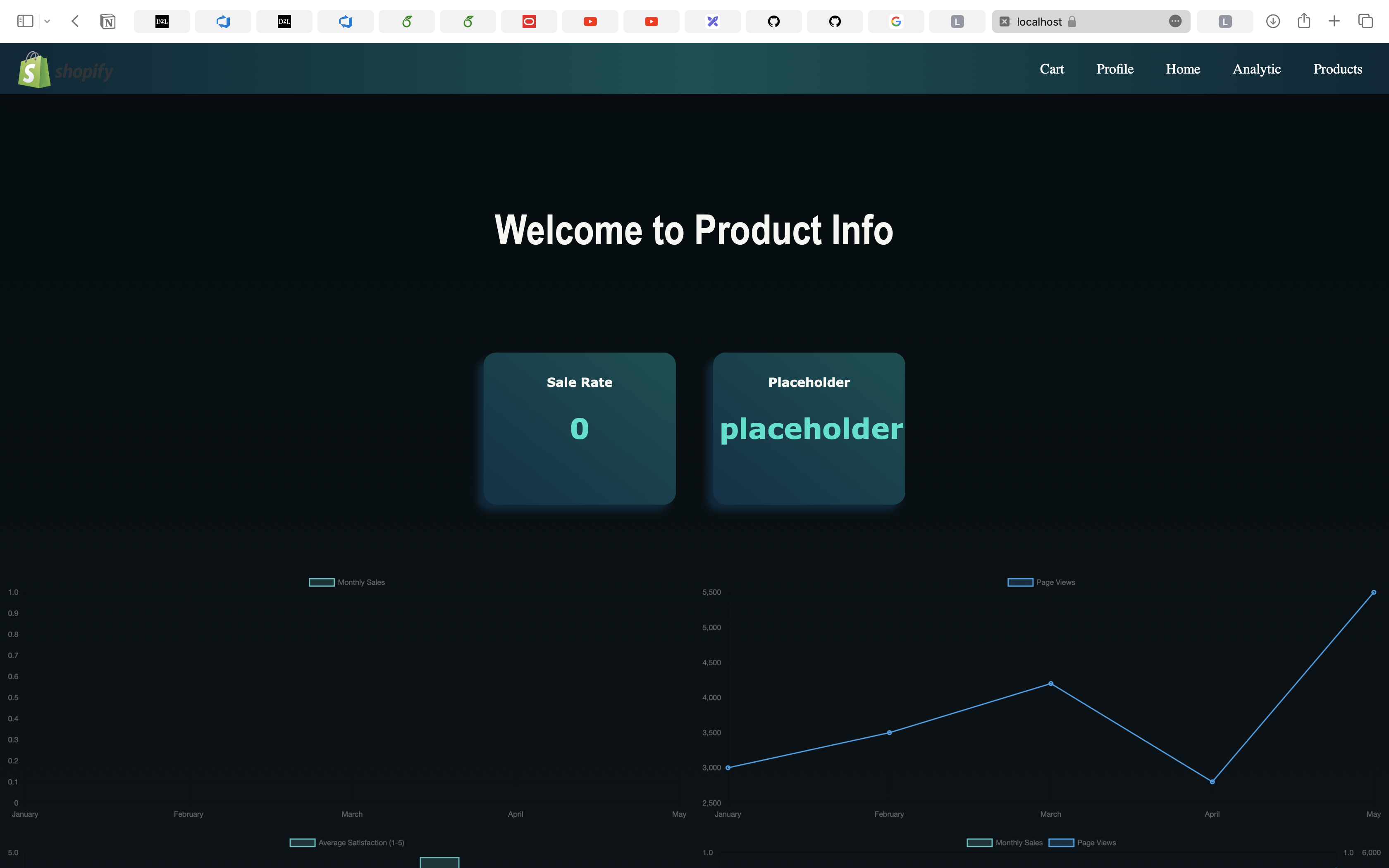
Task: Go to the Home link
Action: coord(1183,69)
